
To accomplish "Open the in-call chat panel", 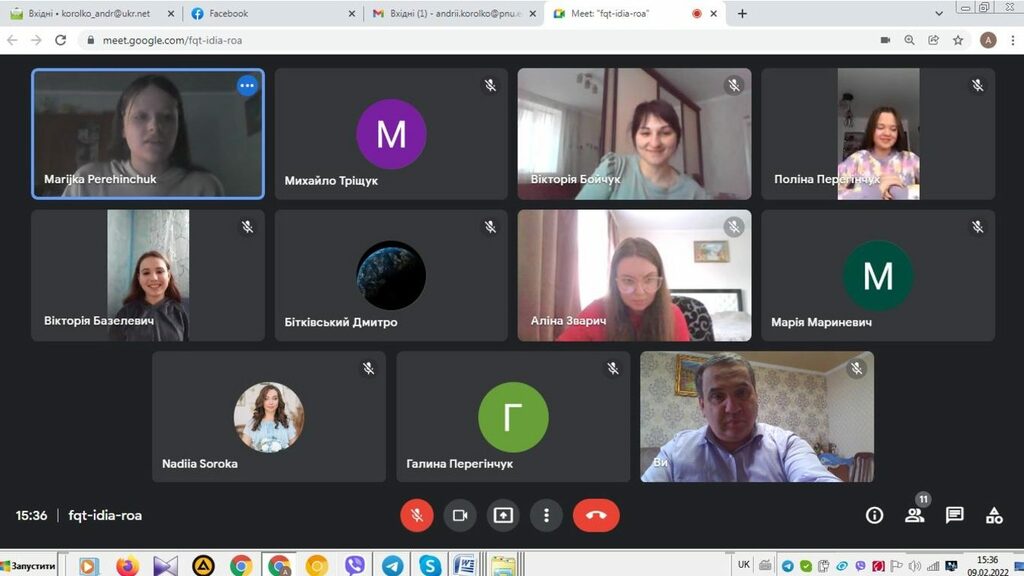I will point(954,515).
